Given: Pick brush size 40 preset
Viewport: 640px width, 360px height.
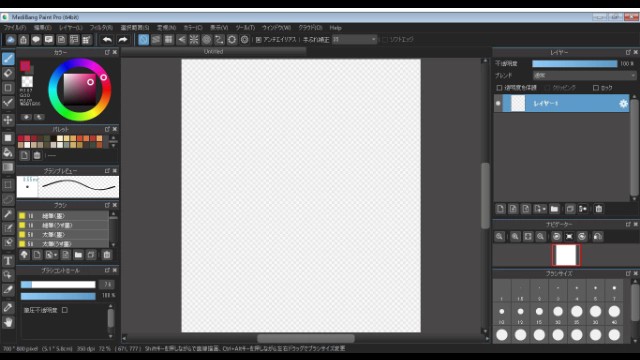Looking at the screenshot, I should (614, 314).
